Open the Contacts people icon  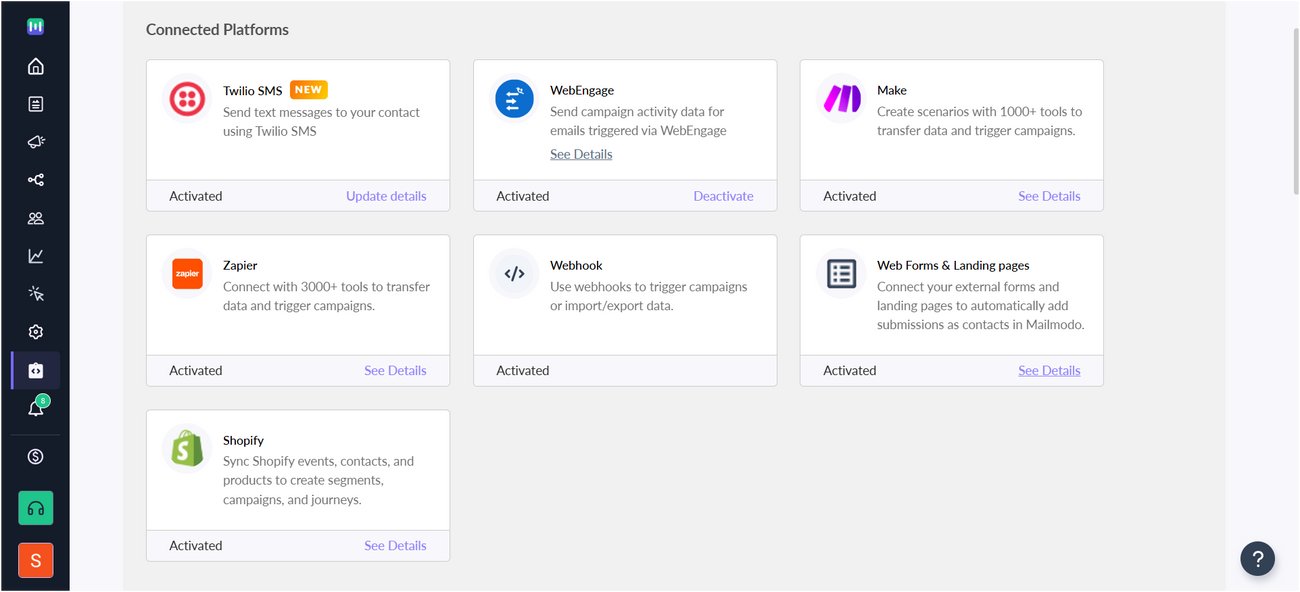pyautogui.click(x=35, y=218)
